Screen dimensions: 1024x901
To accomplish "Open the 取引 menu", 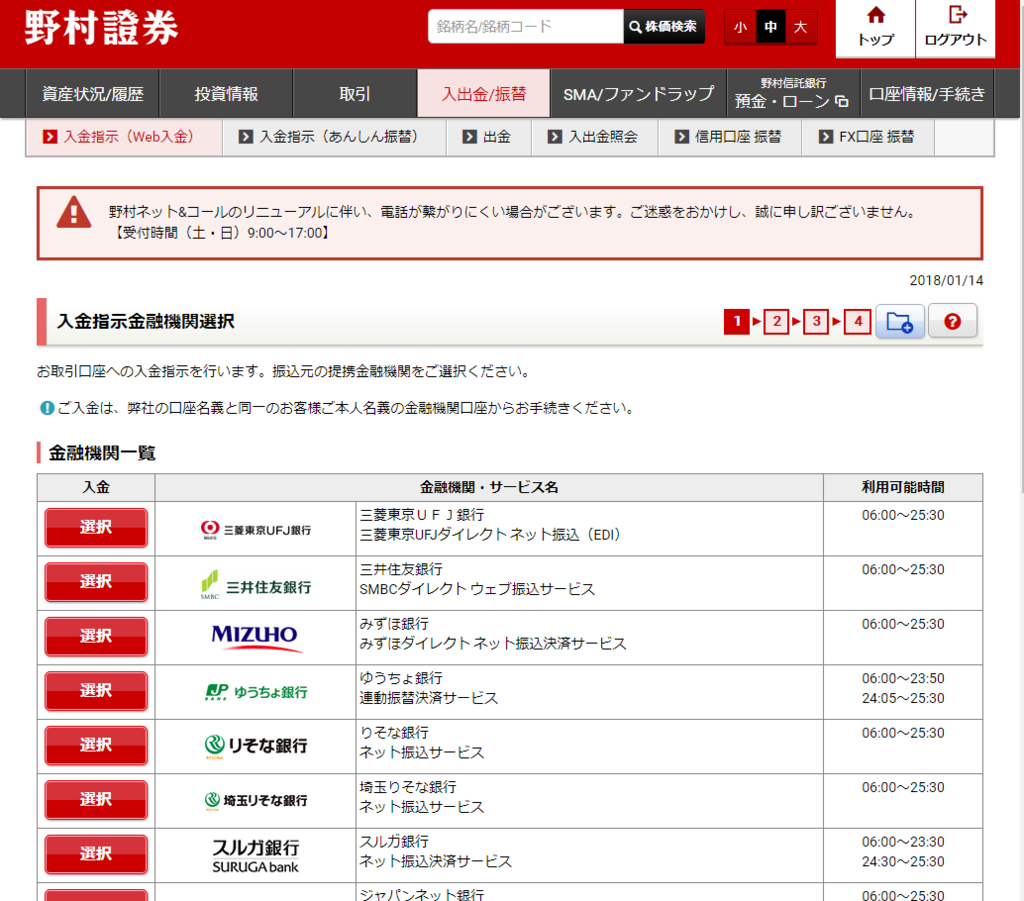I will 355,94.
